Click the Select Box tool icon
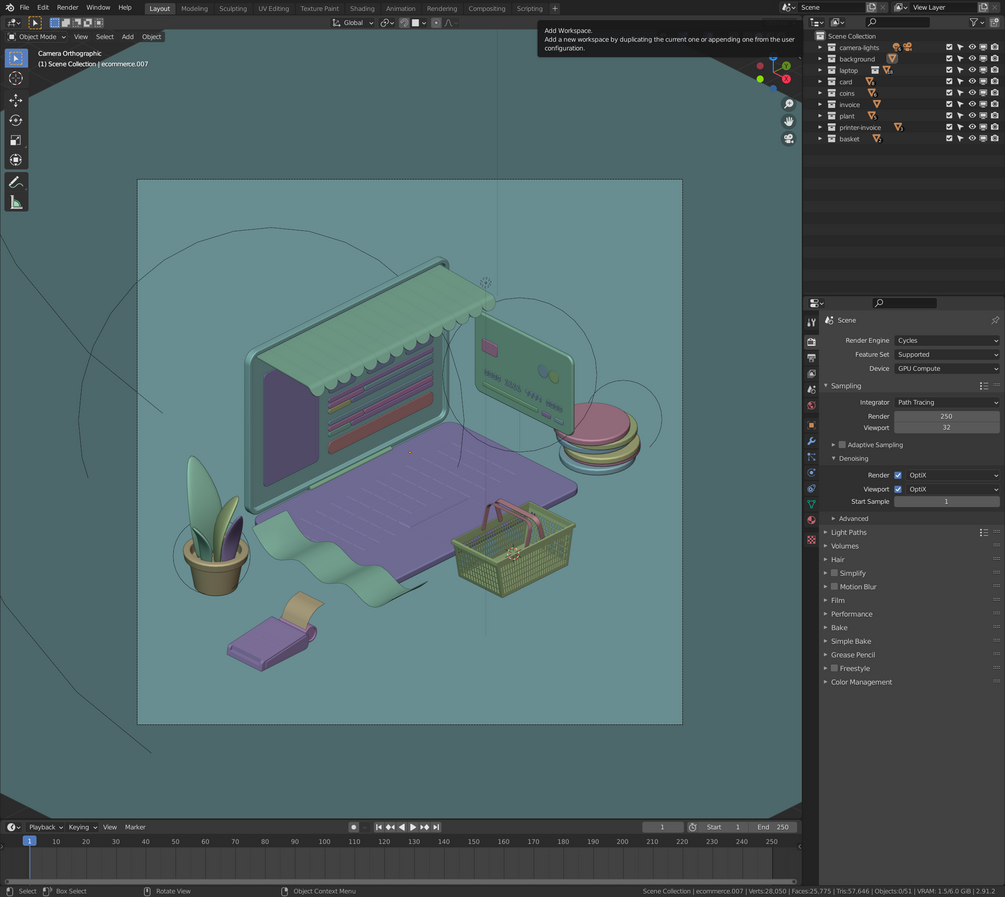Screen dimensions: 1005x897 point(16,58)
